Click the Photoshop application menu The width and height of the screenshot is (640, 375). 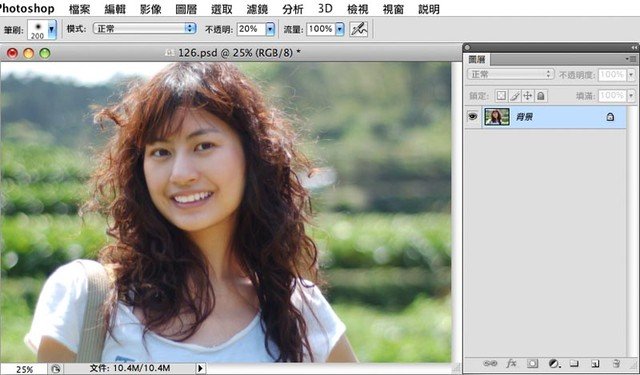pos(27,9)
